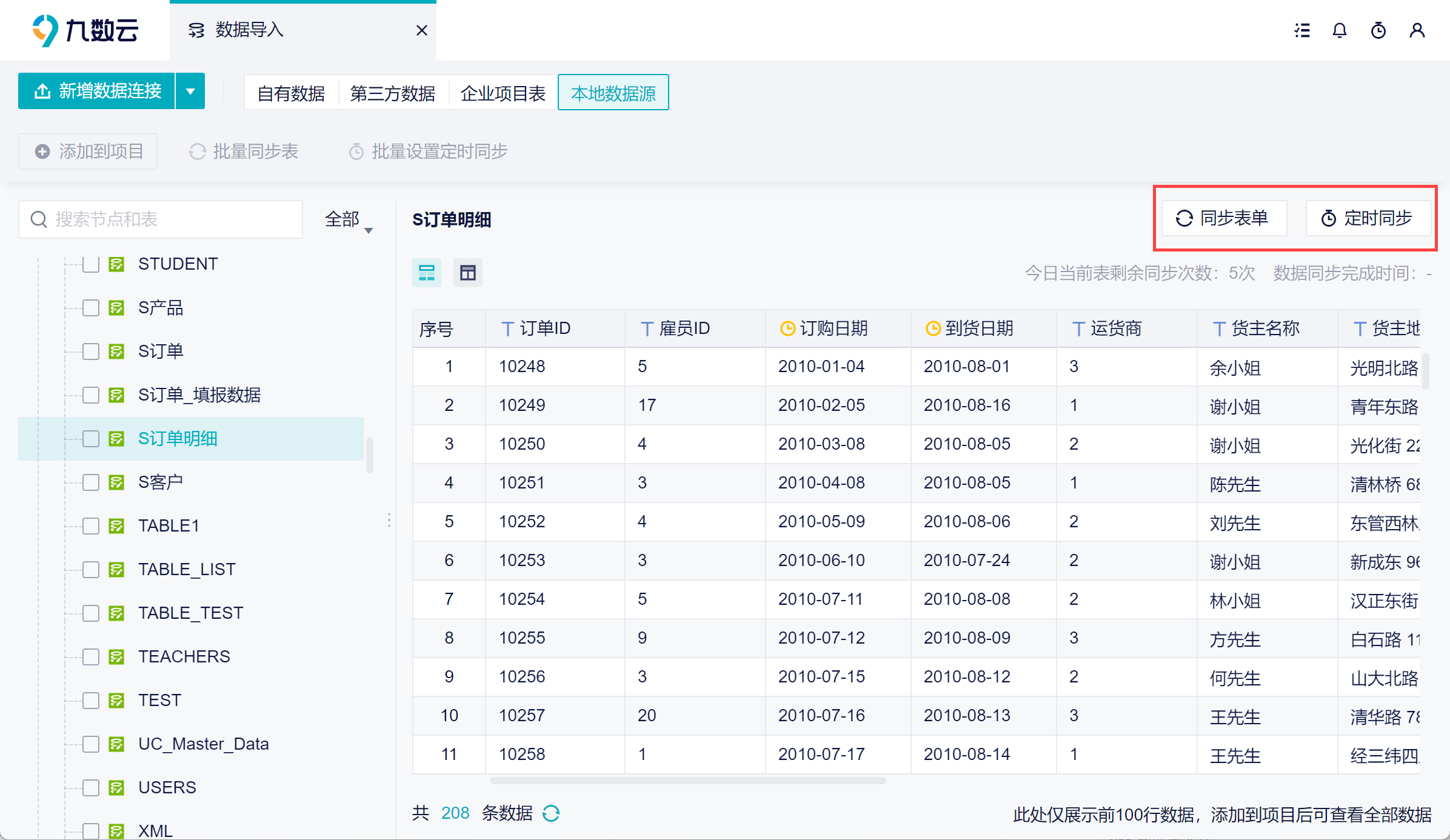Open the timer clock icon in header
The image size is (1450, 840).
click(1378, 30)
